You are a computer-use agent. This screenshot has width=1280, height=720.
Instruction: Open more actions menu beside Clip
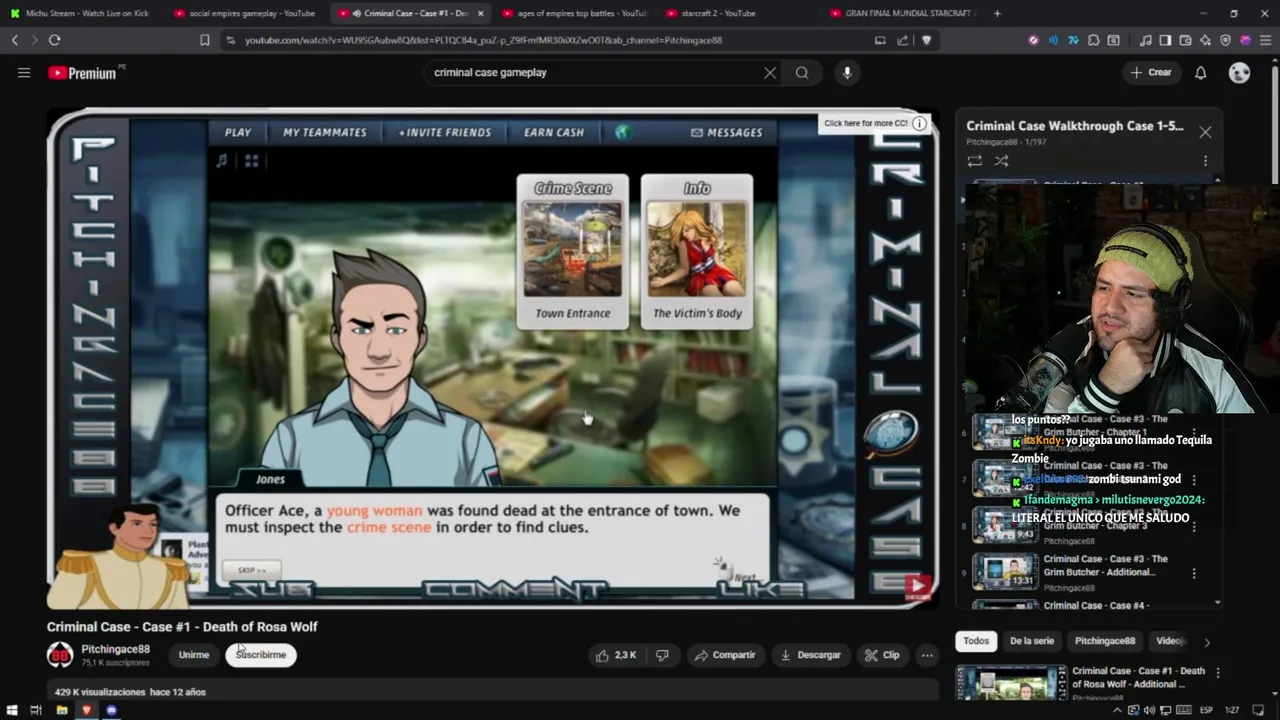(x=927, y=655)
